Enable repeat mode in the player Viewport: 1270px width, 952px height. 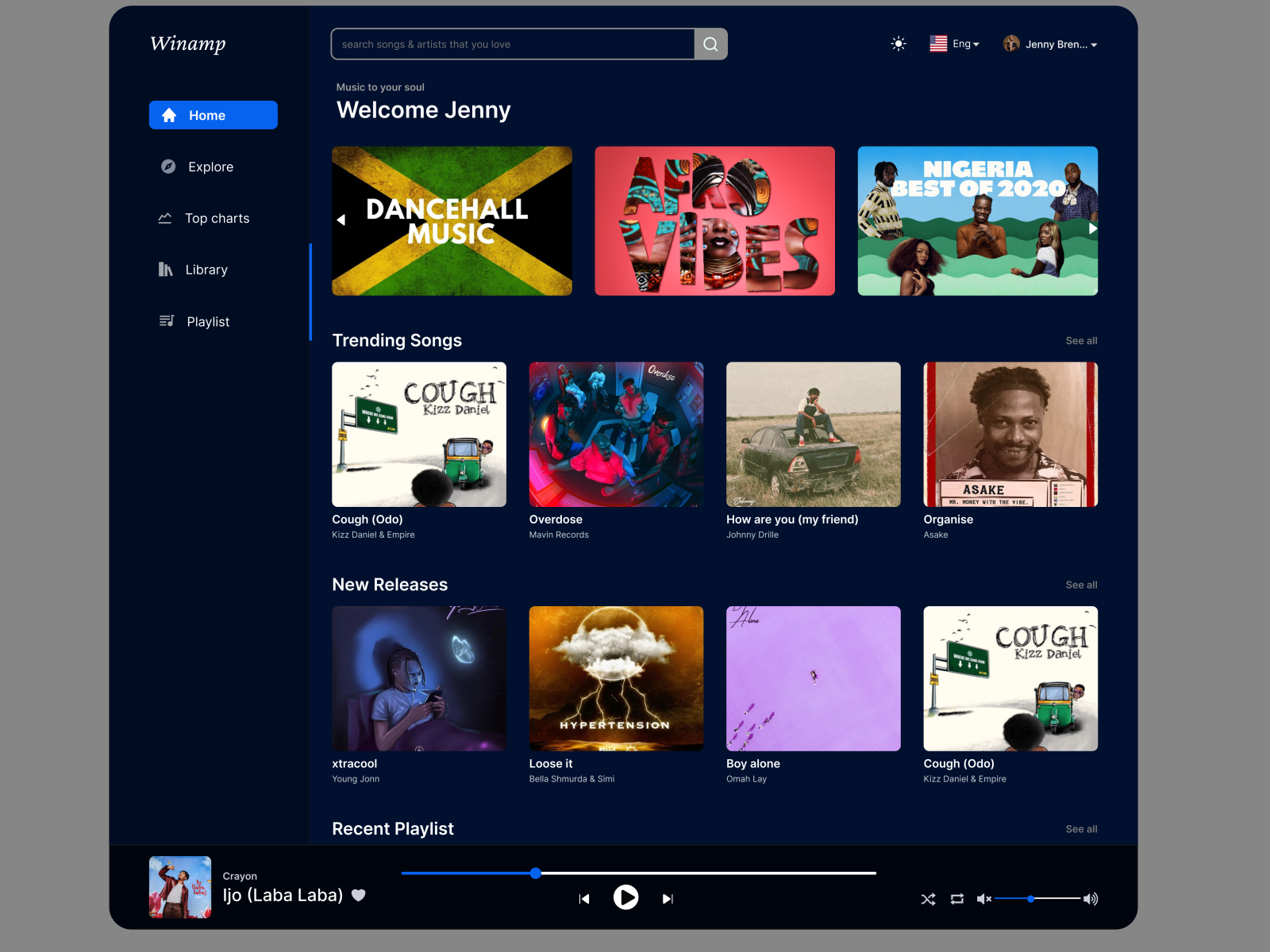click(956, 899)
